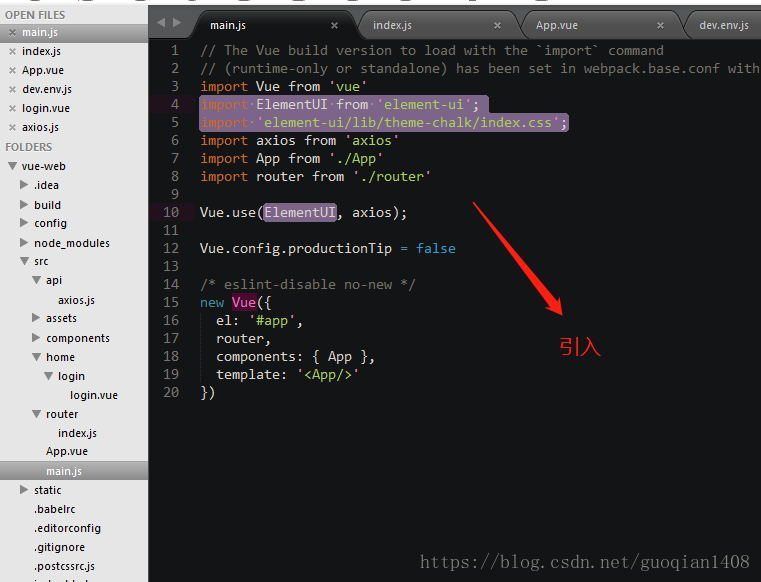The width and height of the screenshot is (761, 582).
Task: Collapse the login folder
Action: pyautogui.click(x=49, y=376)
